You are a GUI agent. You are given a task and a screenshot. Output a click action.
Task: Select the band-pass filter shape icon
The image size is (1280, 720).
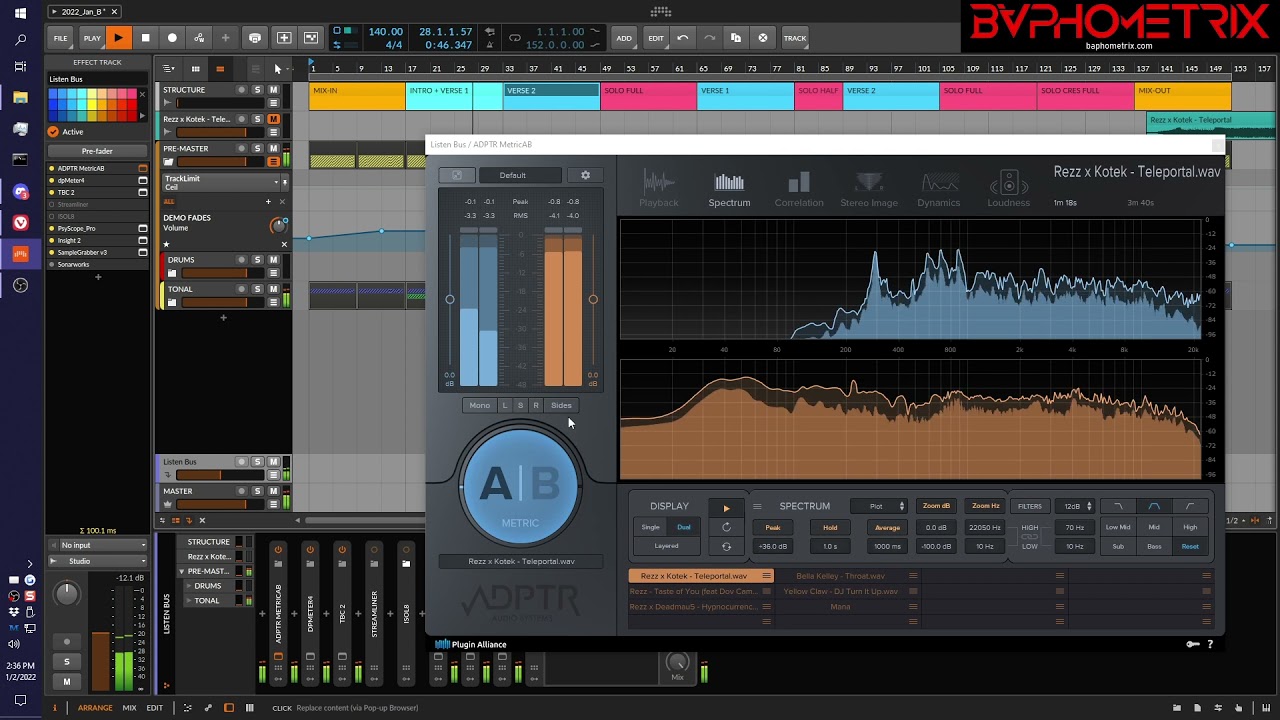click(1154, 506)
